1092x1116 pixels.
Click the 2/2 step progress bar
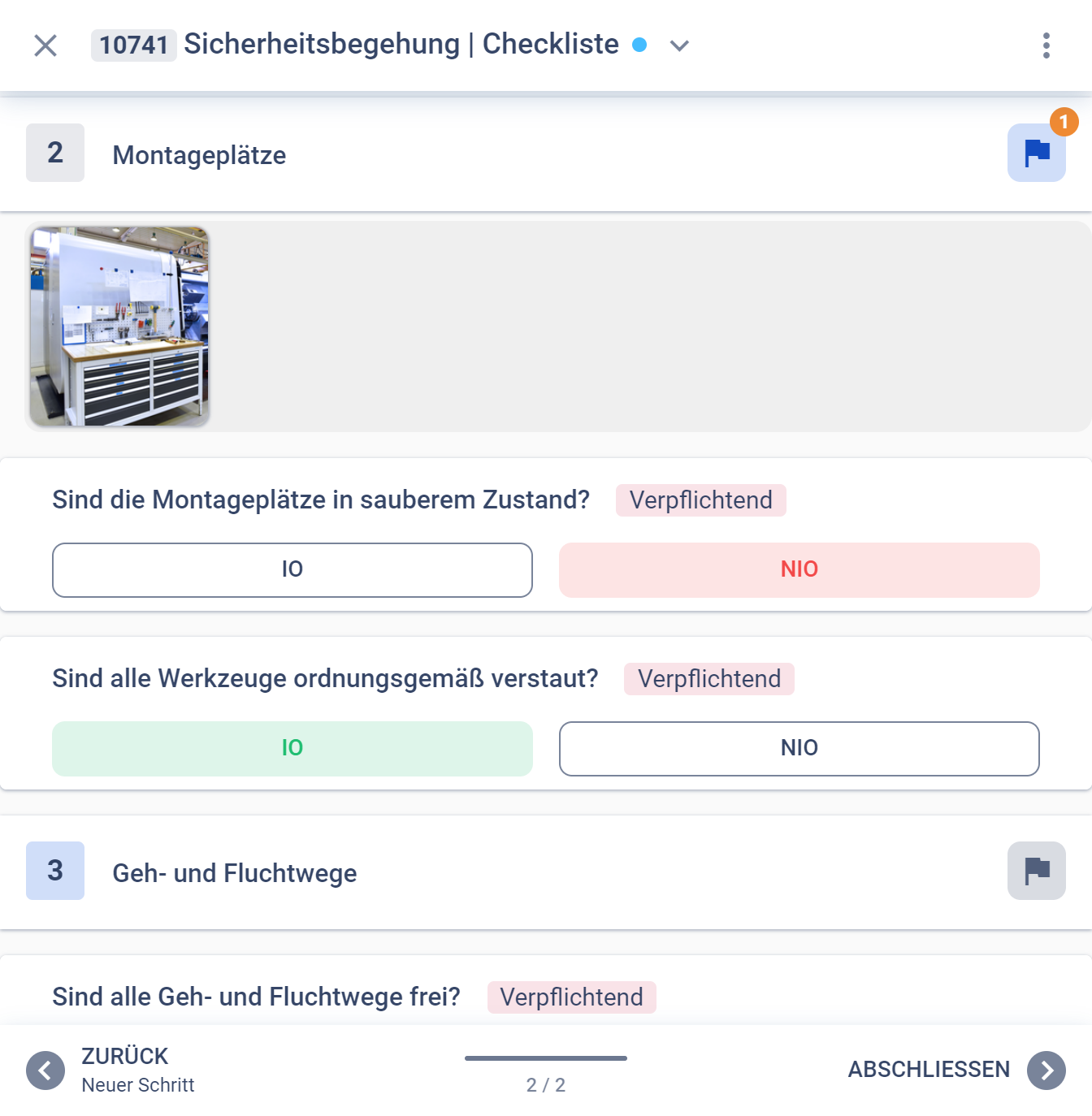pyautogui.click(x=546, y=1058)
